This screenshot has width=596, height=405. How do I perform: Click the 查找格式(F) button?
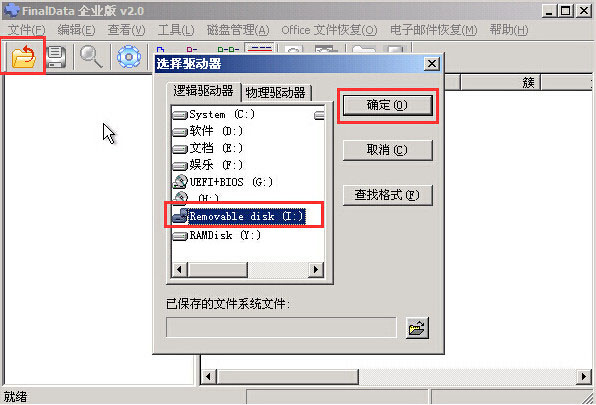388,195
